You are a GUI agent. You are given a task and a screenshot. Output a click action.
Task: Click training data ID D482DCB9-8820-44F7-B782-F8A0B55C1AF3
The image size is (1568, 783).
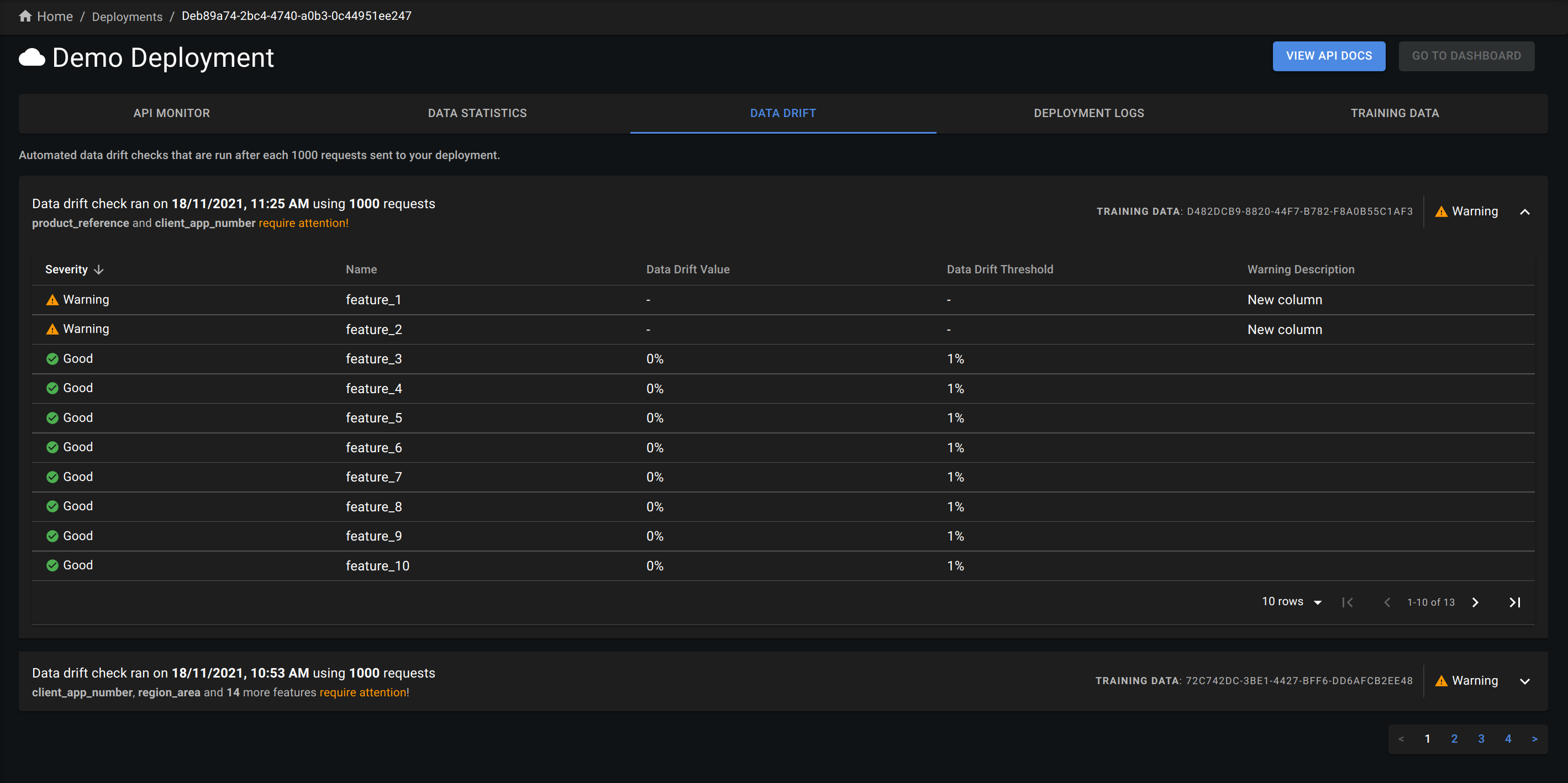1299,211
